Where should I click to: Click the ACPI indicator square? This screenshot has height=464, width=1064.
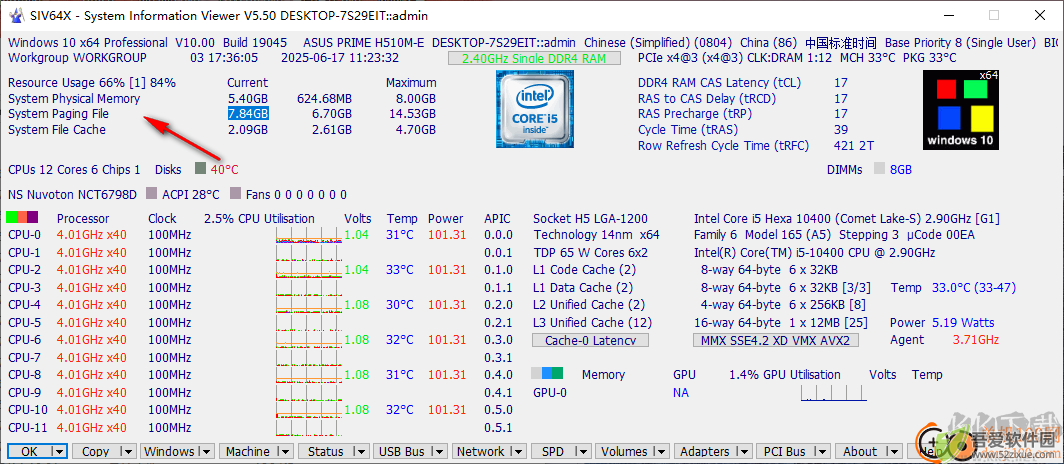(x=152, y=195)
